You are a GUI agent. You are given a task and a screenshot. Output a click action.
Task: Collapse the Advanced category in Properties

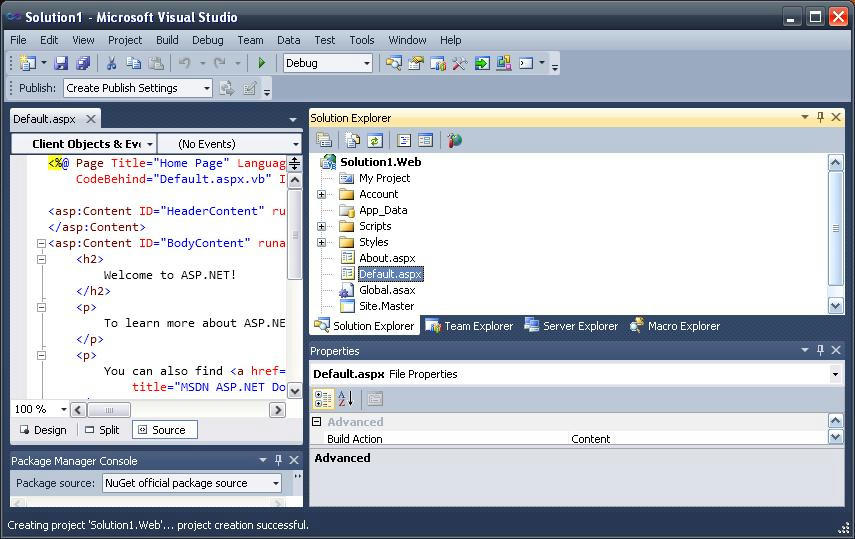pos(316,422)
